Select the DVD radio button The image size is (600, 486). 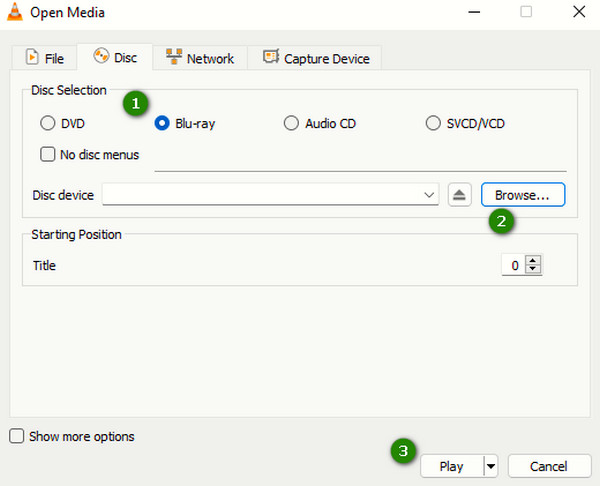[x=47, y=124]
